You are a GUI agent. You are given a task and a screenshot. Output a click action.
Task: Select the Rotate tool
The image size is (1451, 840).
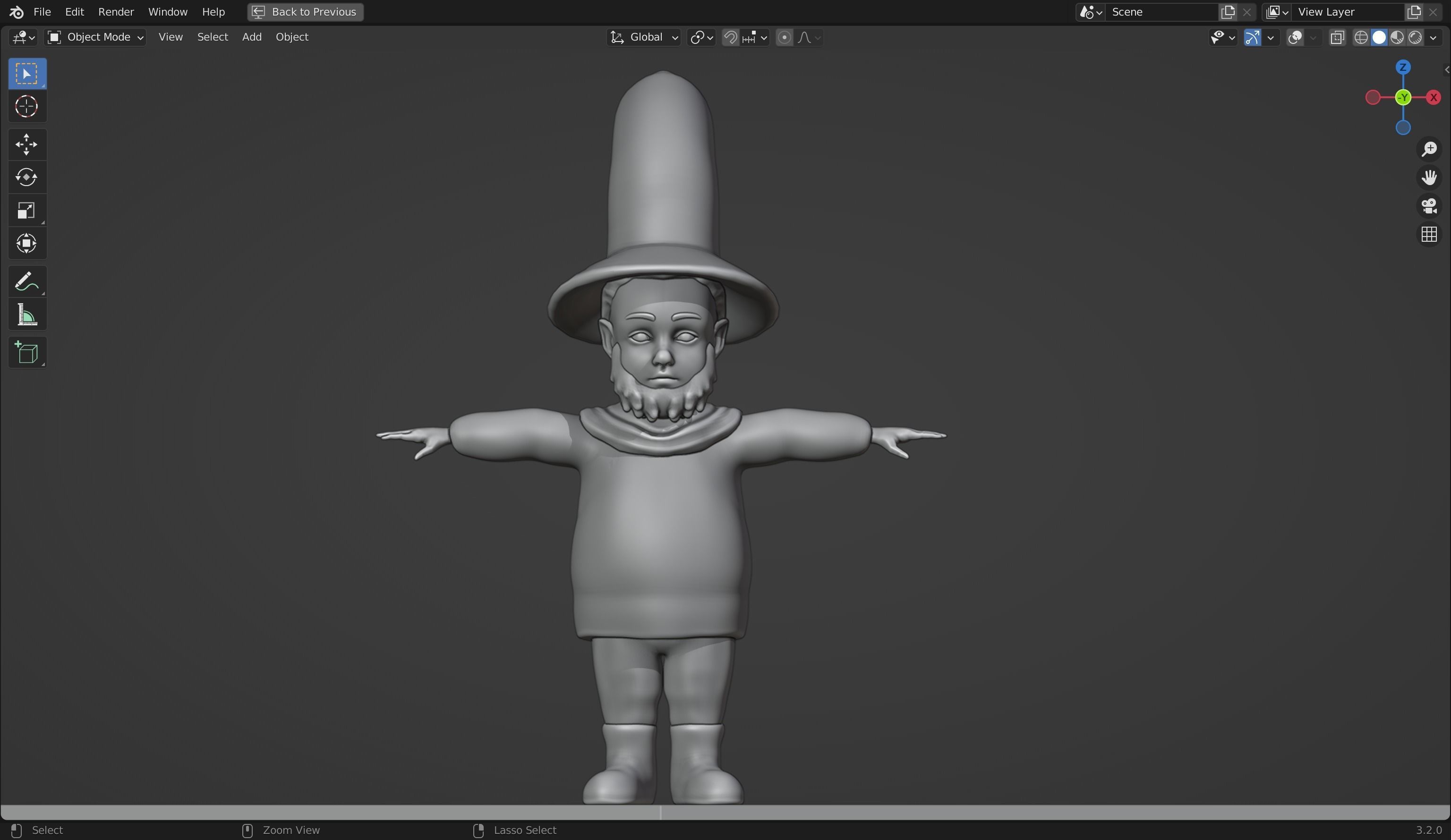point(26,178)
